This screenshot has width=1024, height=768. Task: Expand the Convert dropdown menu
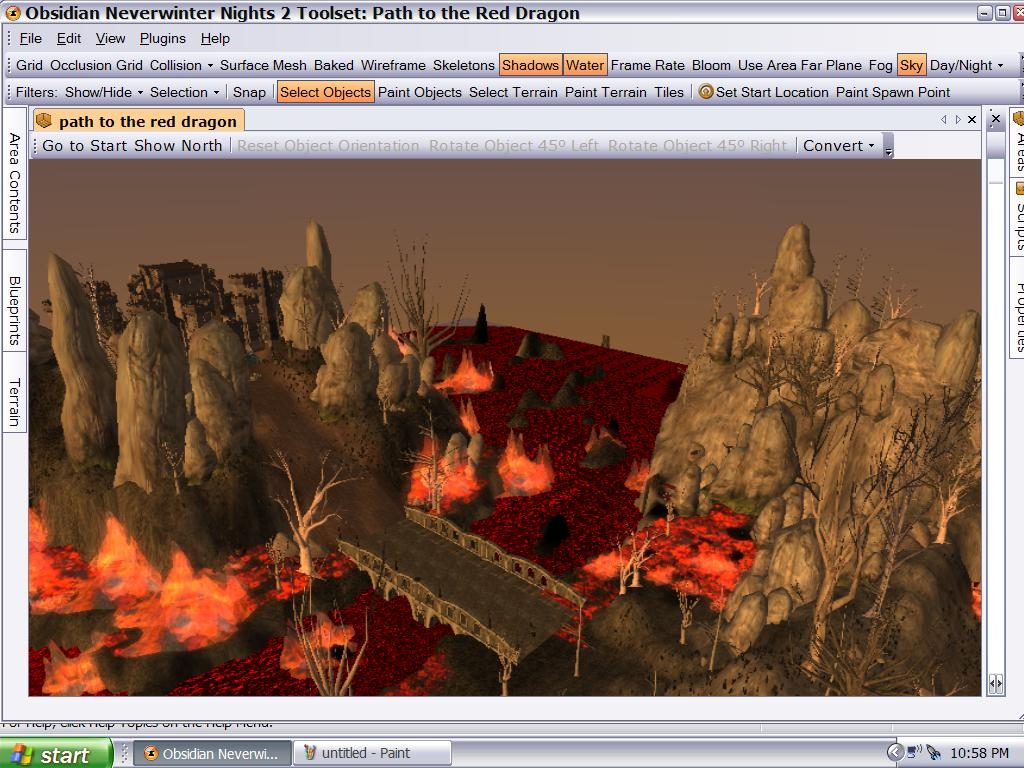tap(838, 145)
